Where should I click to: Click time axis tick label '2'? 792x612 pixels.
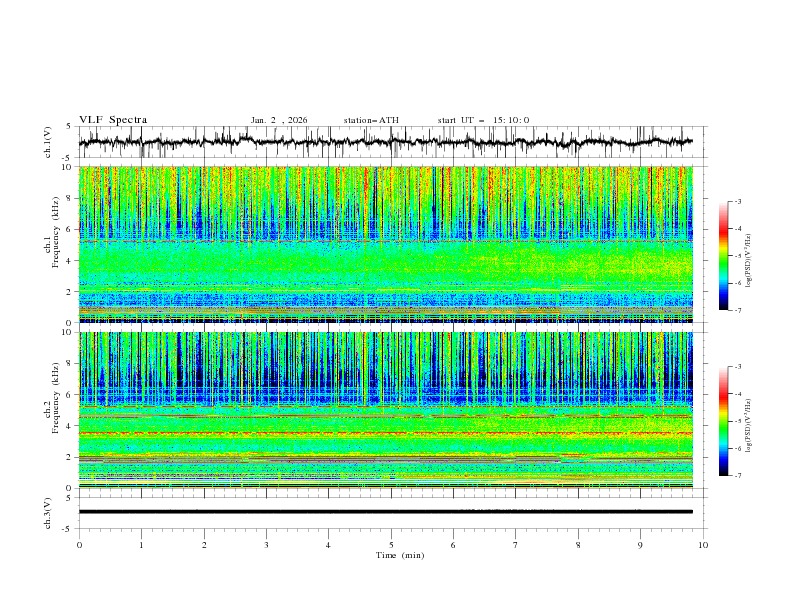(x=204, y=545)
